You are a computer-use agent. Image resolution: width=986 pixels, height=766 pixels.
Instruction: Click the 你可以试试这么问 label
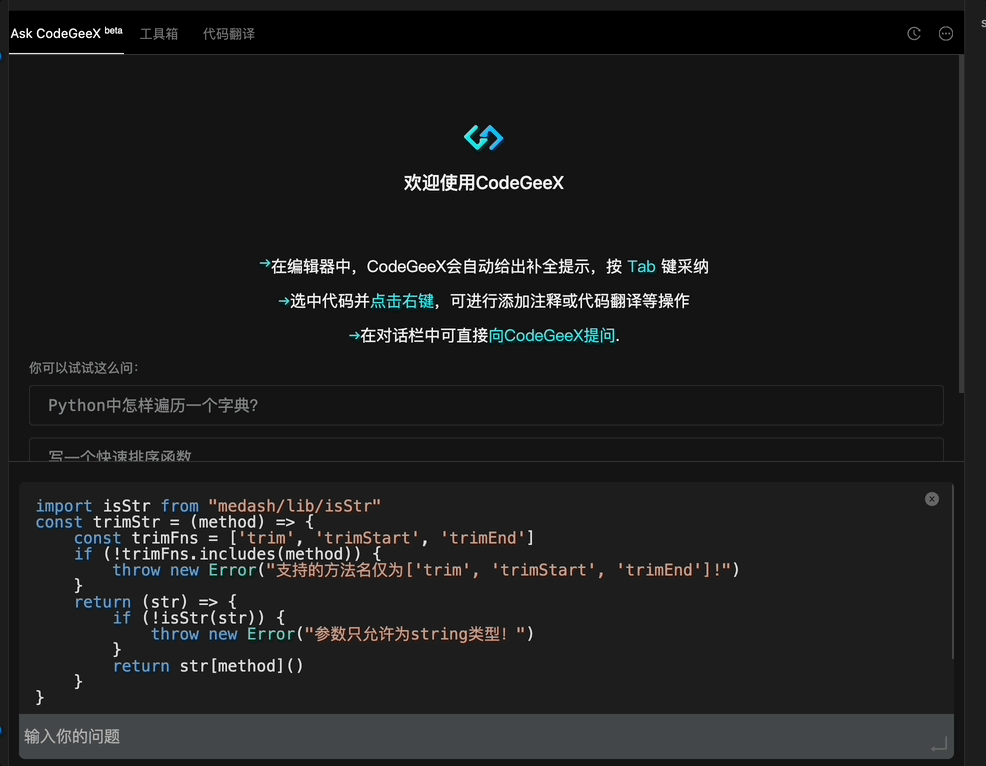83,368
